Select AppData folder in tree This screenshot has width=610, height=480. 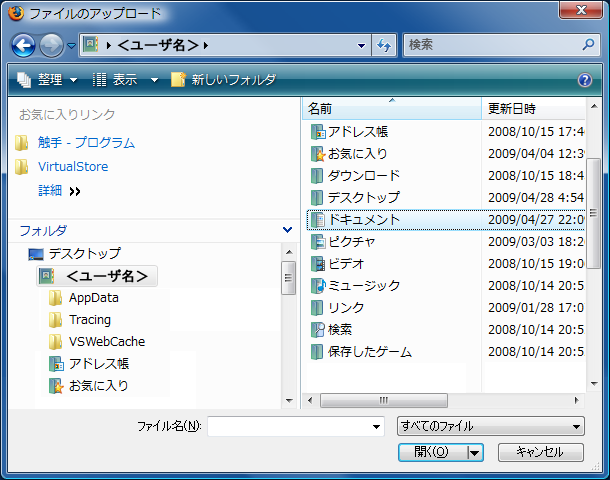click(x=94, y=298)
